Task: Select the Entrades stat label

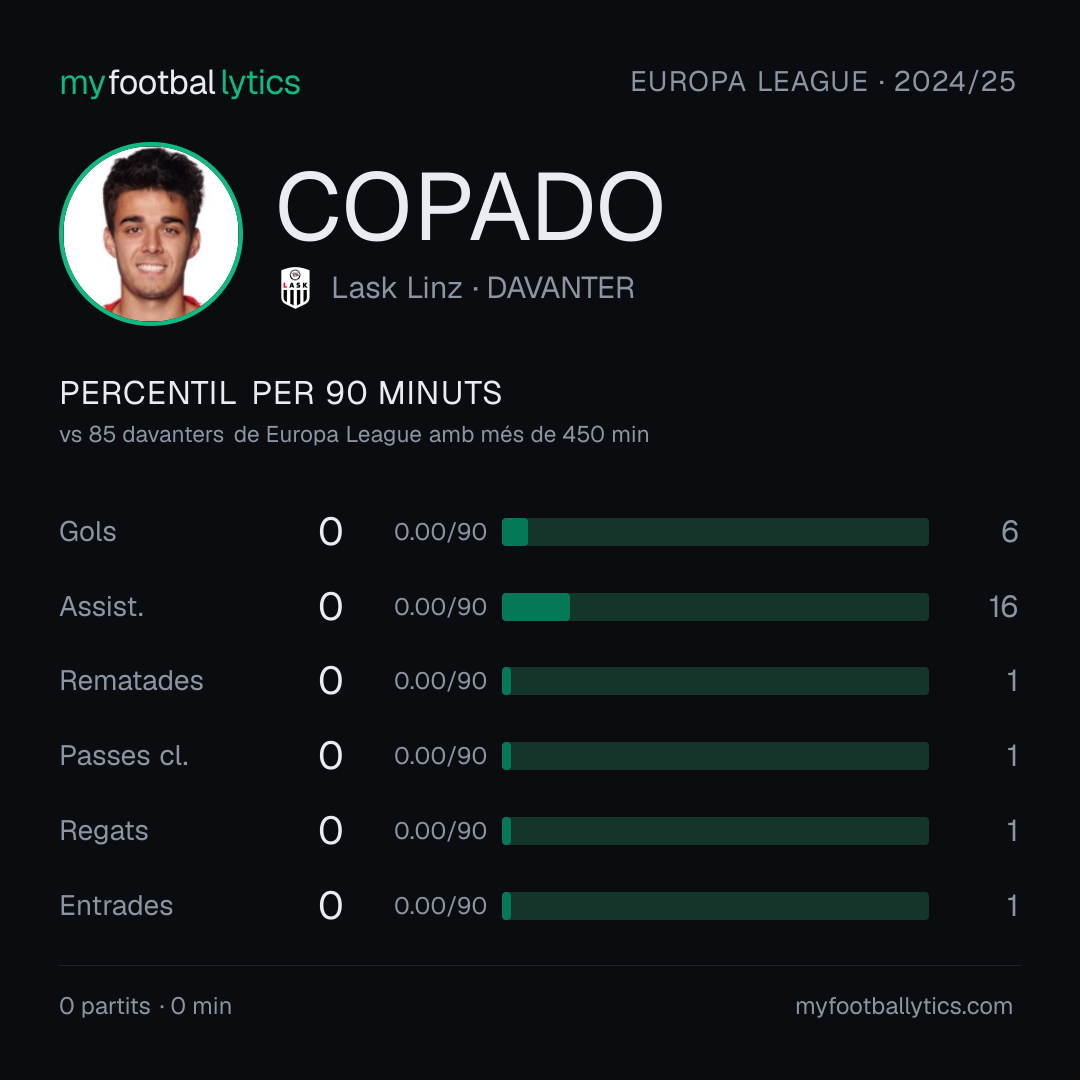Action: [x=116, y=906]
